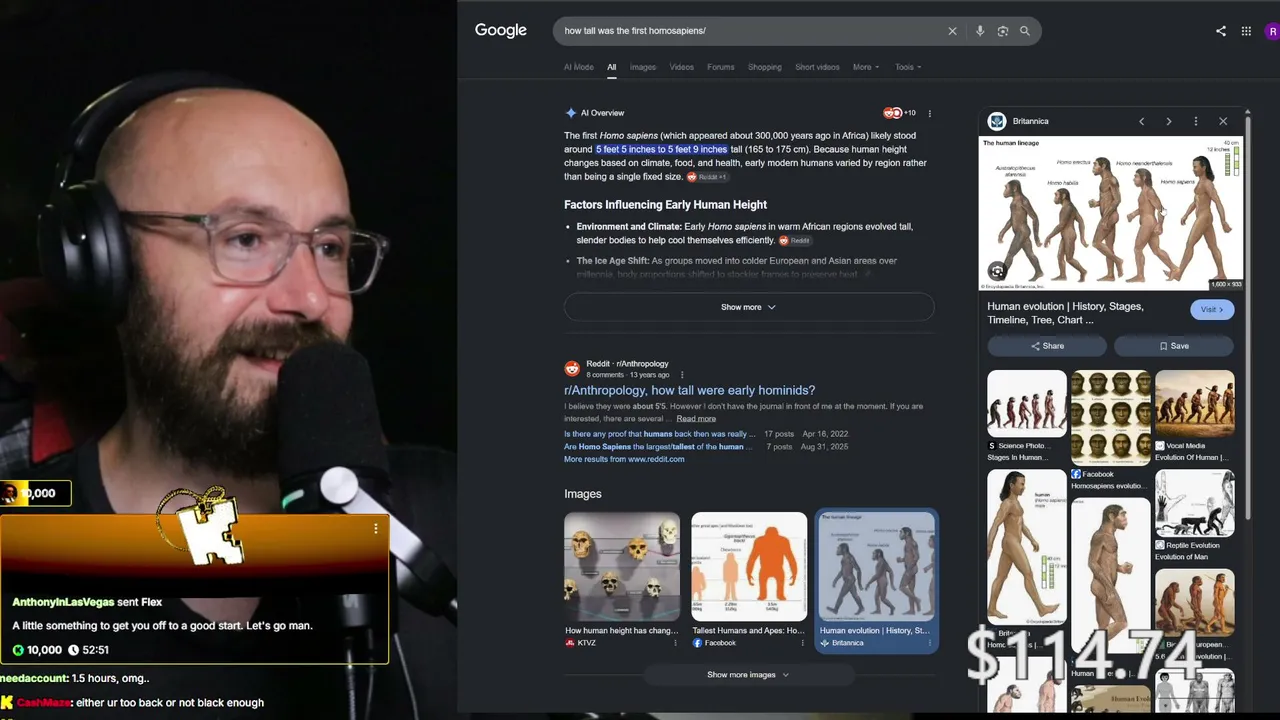Viewport: 1280px width, 720px height.
Task: Open the Google apps grid
Action: click(1246, 31)
